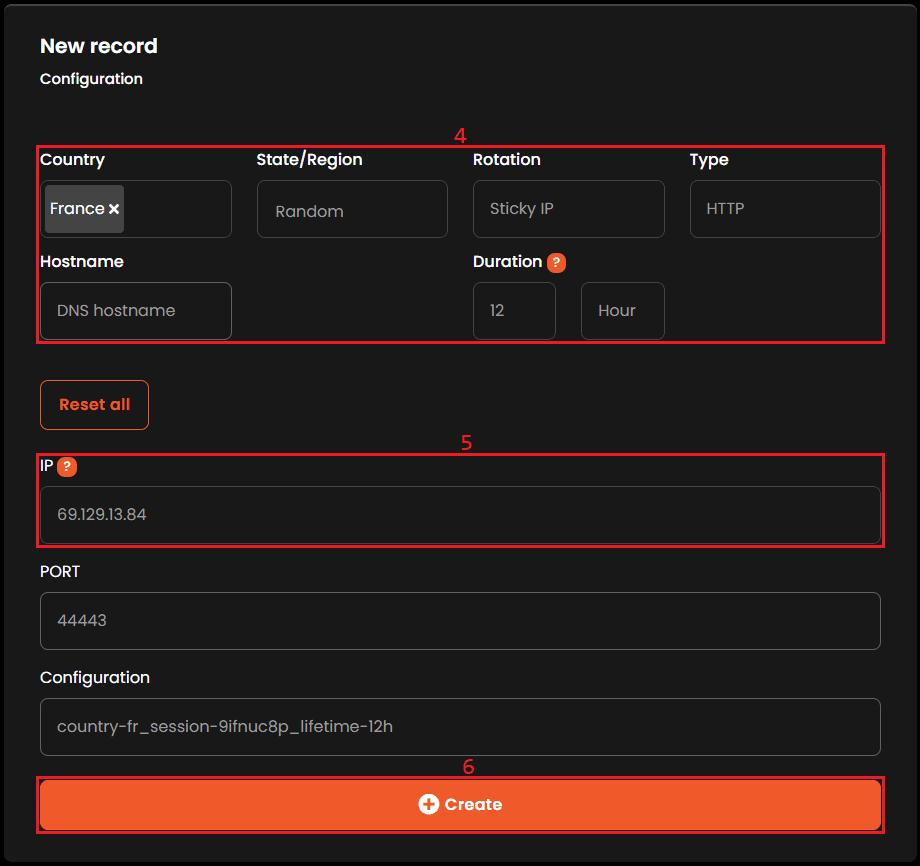Click the Configuration string text field
The width and height of the screenshot is (920, 866).
coord(460,727)
